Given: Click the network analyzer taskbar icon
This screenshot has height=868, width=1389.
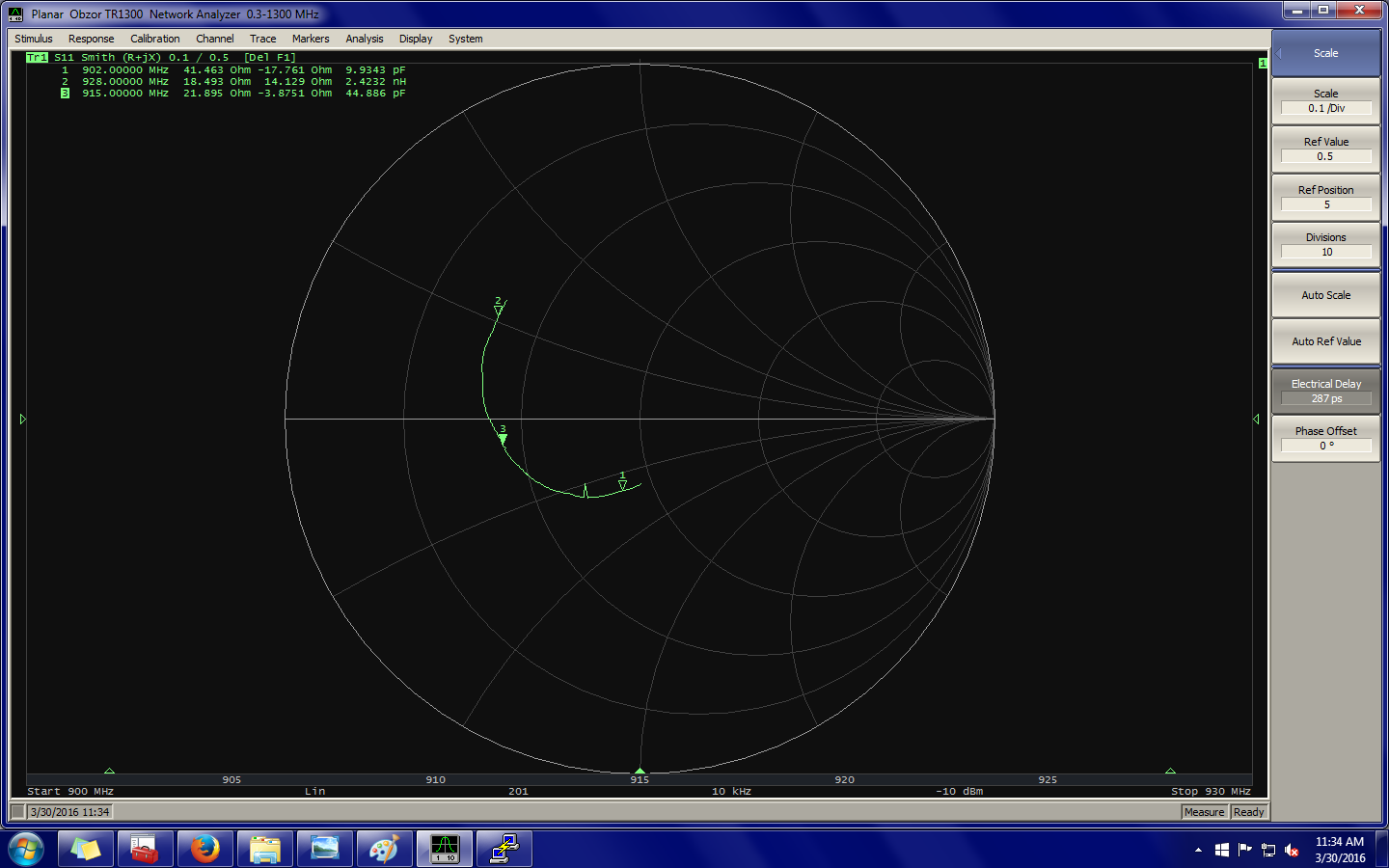Looking at the screenshot, I should point(445,849).
